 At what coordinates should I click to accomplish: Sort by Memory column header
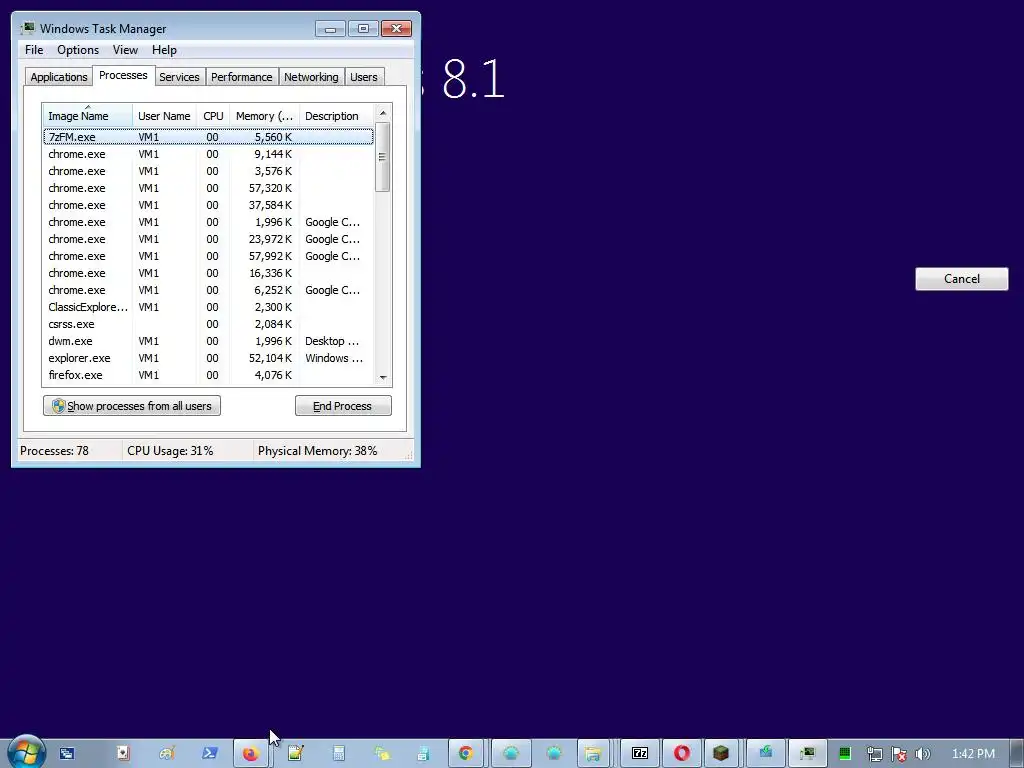(x=264, y=116)
